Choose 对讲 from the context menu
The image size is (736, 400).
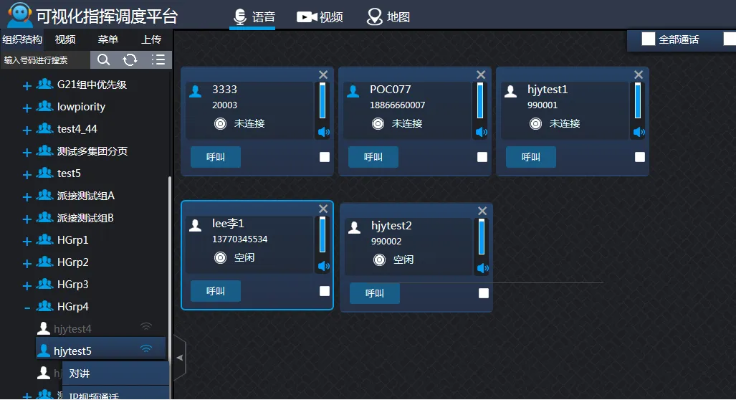click(x=80, y=374)
